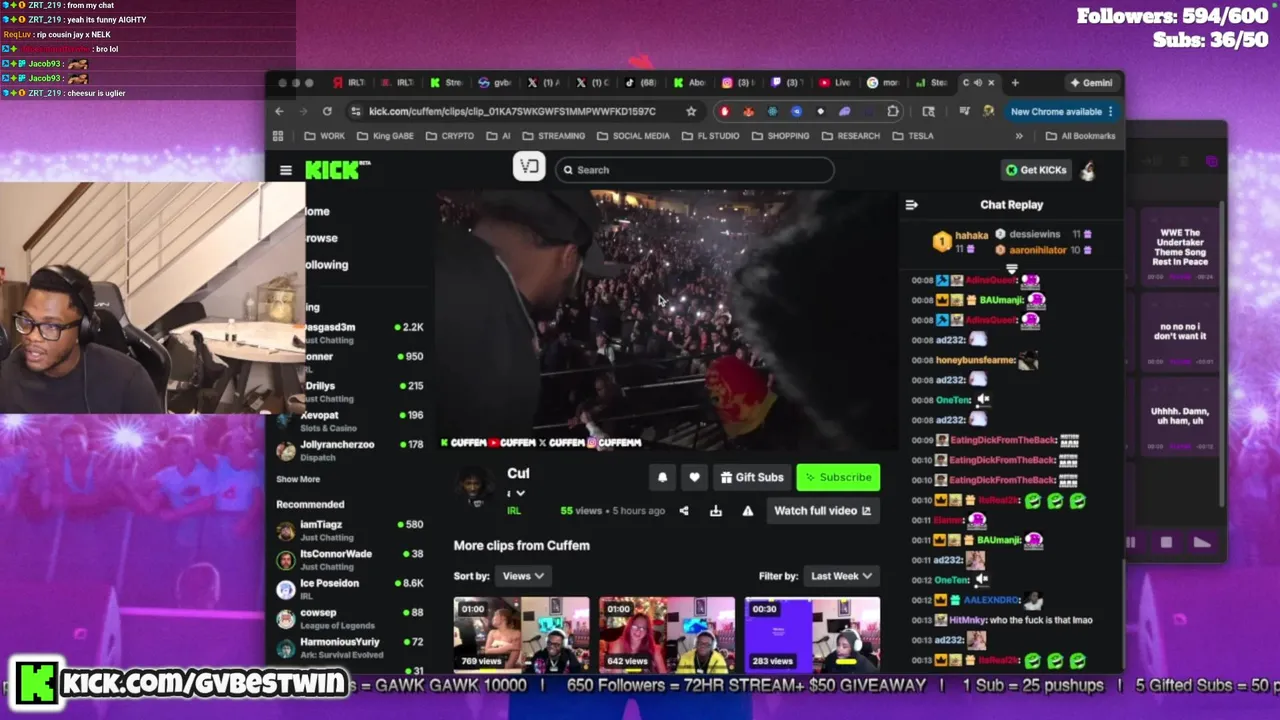Screen dimensions: 1280x720
Task: Open the WORK bookmarks folder
Action: (325, 136)
